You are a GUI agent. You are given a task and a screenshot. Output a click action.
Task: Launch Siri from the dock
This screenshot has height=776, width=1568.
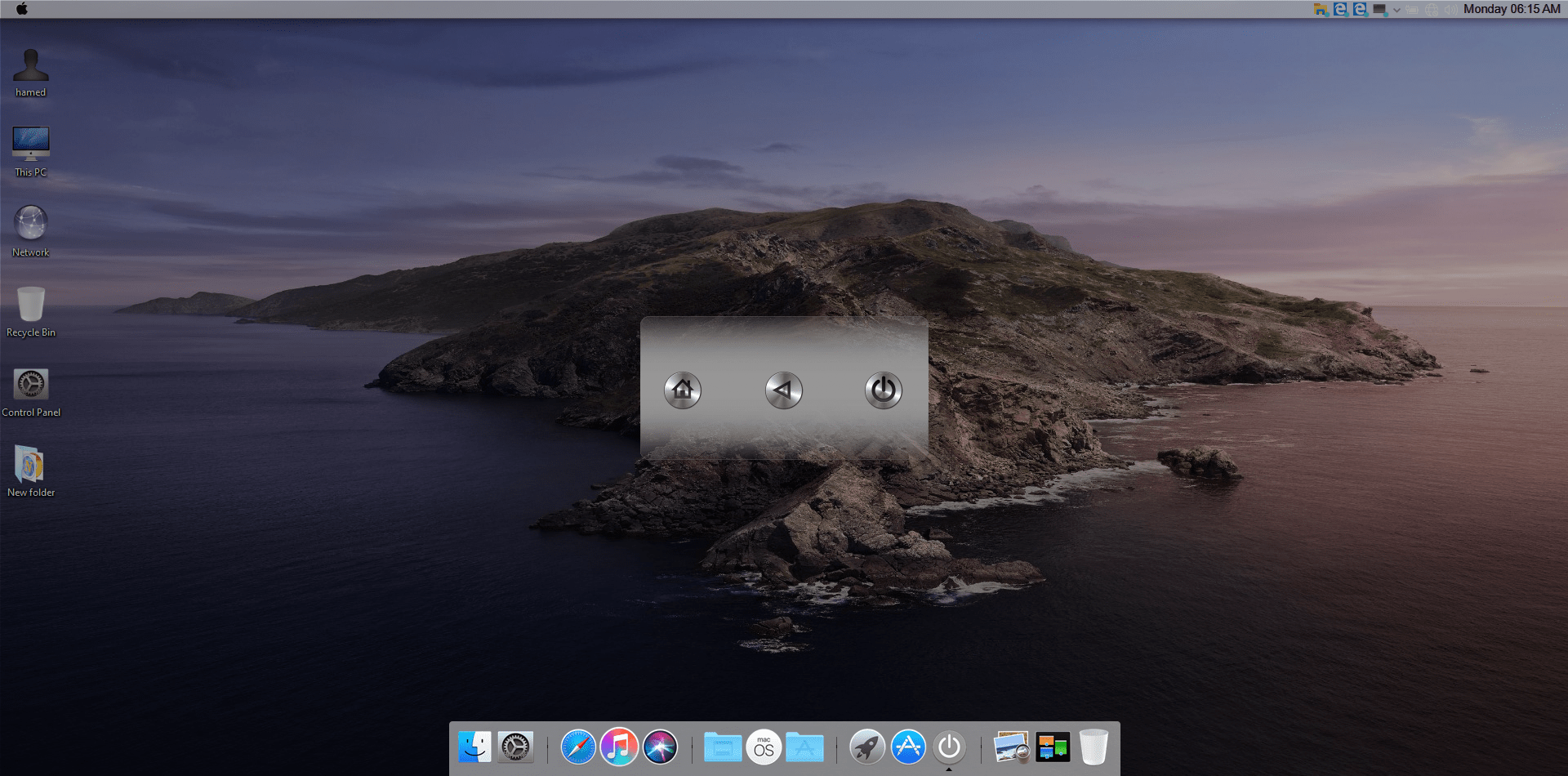pyautogui.click(x=660, y=747)
